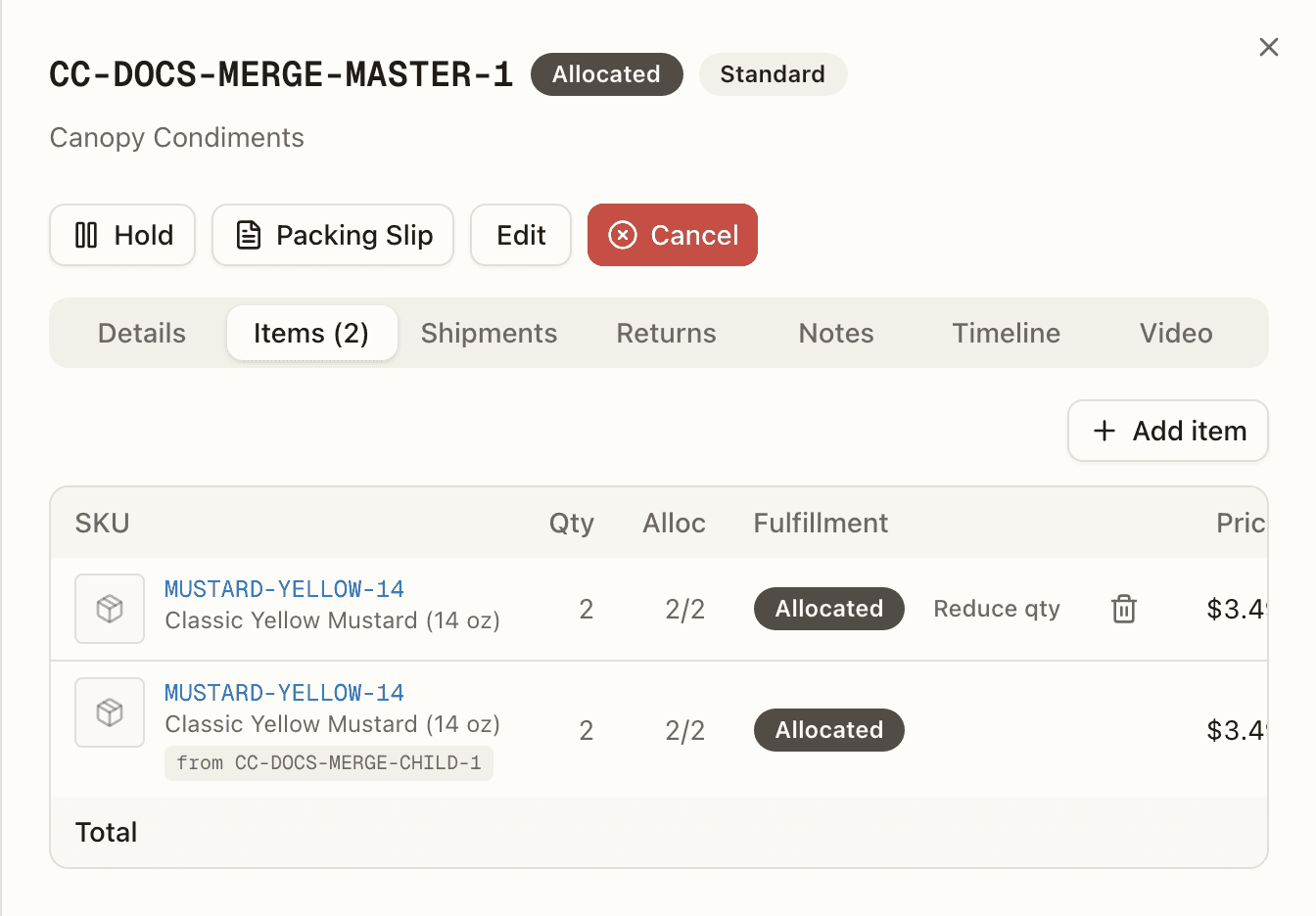Screen dimensions: 1316x916
Task: Open the Packing Slip
Action: [333, 235]
